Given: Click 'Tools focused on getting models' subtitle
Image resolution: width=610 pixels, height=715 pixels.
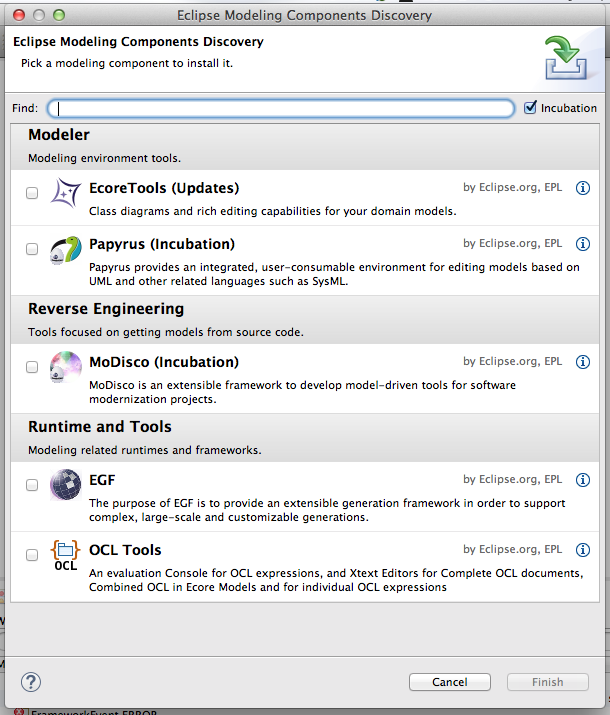Looking at the screenshot, I should point(166,332).
